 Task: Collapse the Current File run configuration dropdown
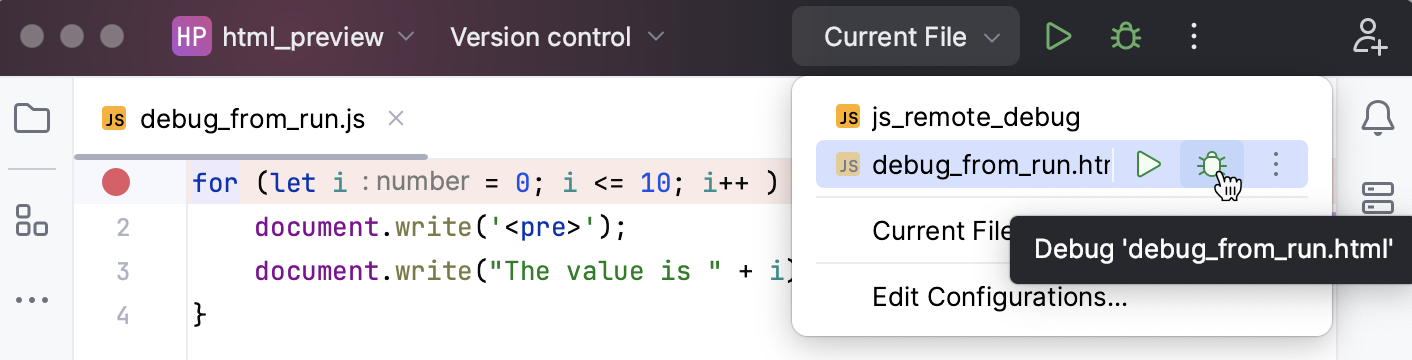click(x=906, y=38)
